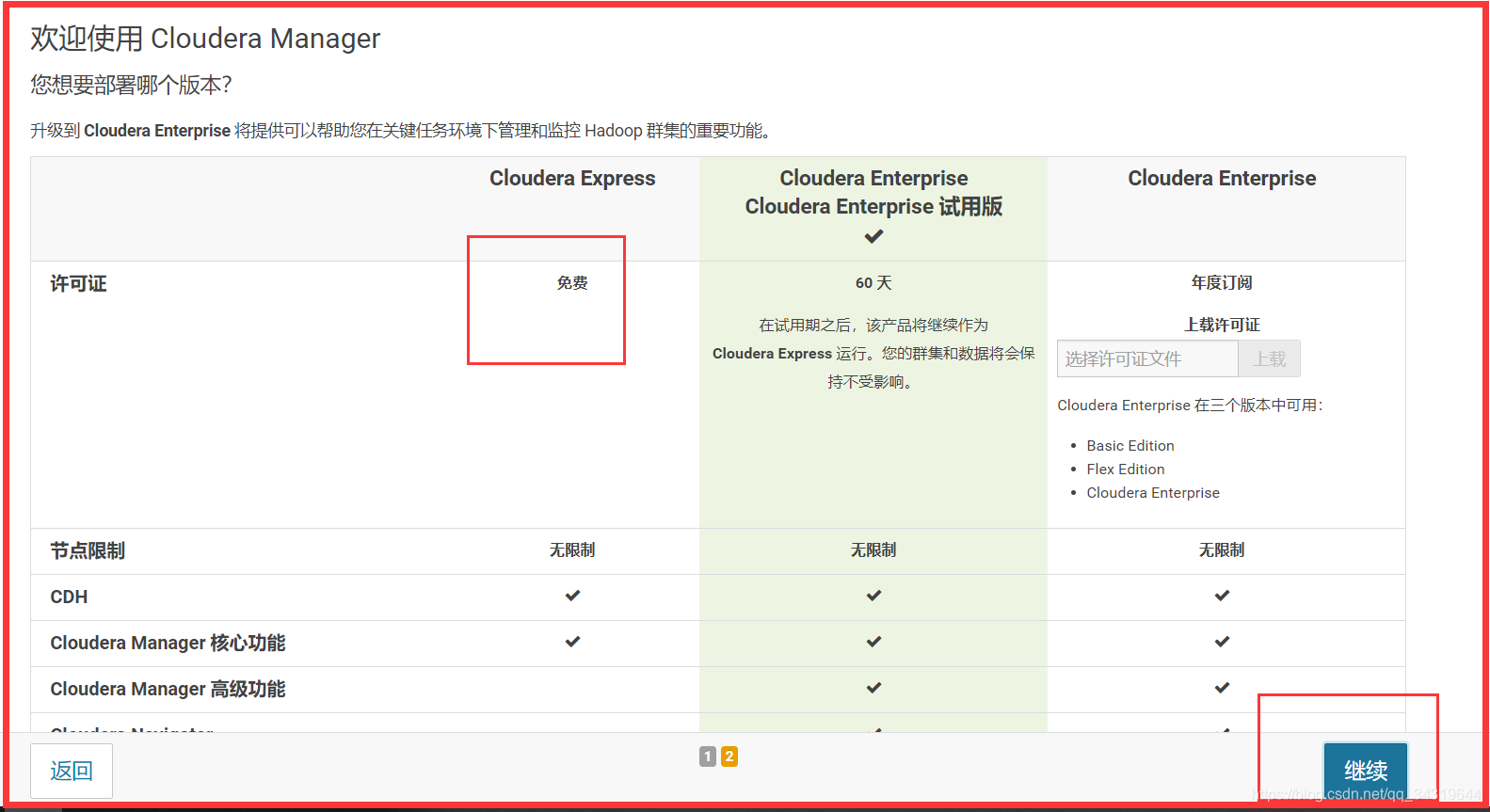
Task: Click Cloudera Enterprise 在三个版本中可用 text
Action: click(1190, 405)
